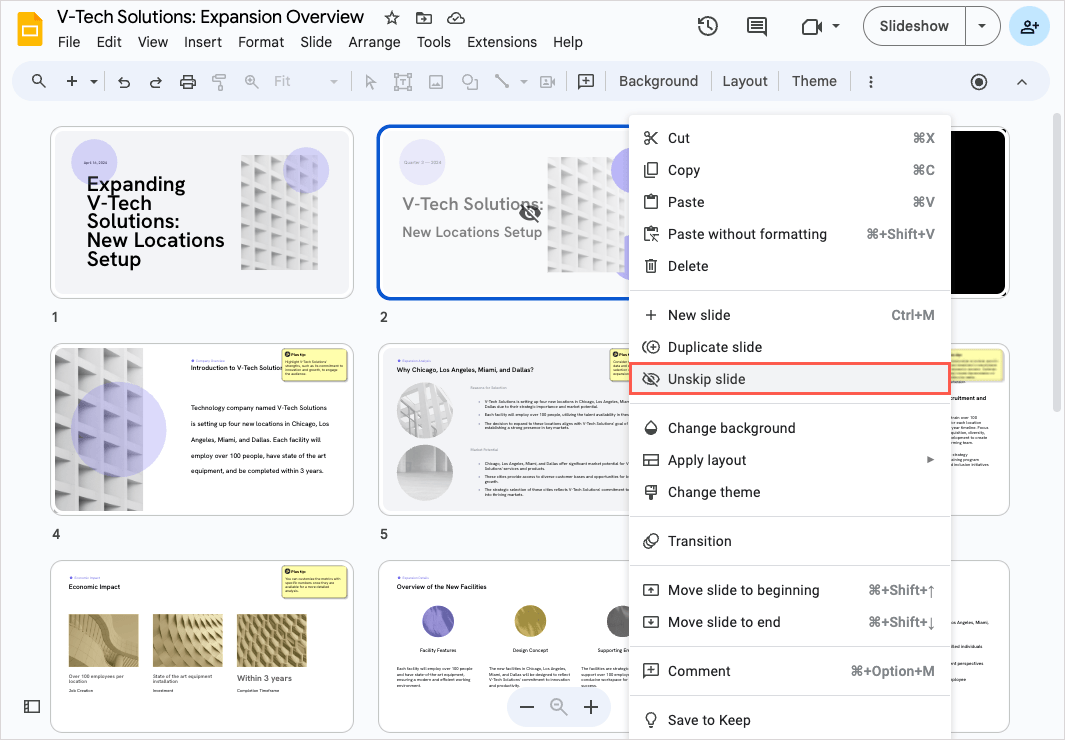
Task: Click the Theme button
Action: (x=814, y=81)
